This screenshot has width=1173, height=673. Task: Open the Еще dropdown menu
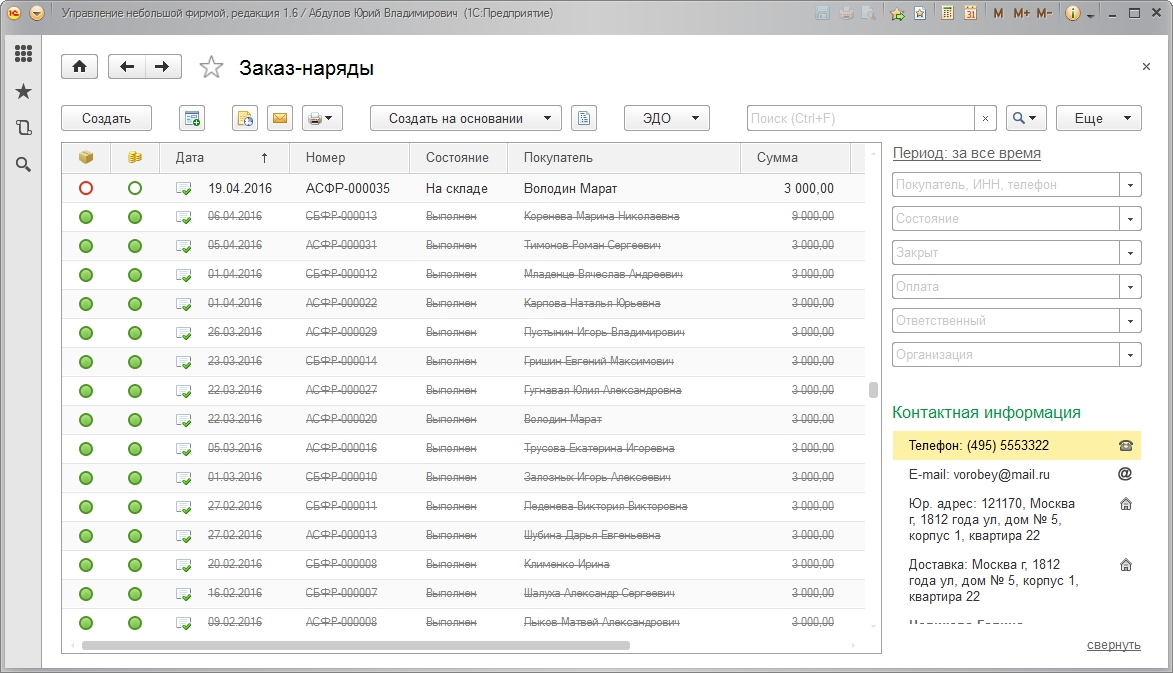point(1098,118)
